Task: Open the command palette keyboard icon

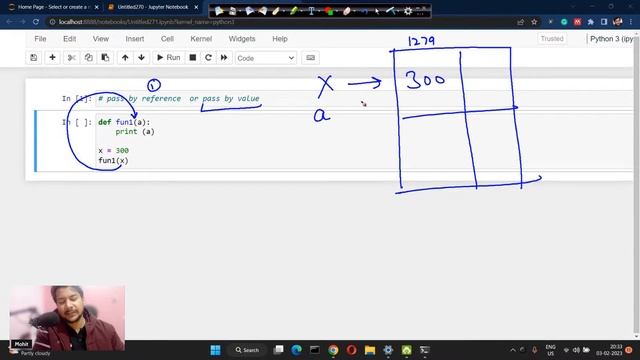Action: (x=310, y=58)
